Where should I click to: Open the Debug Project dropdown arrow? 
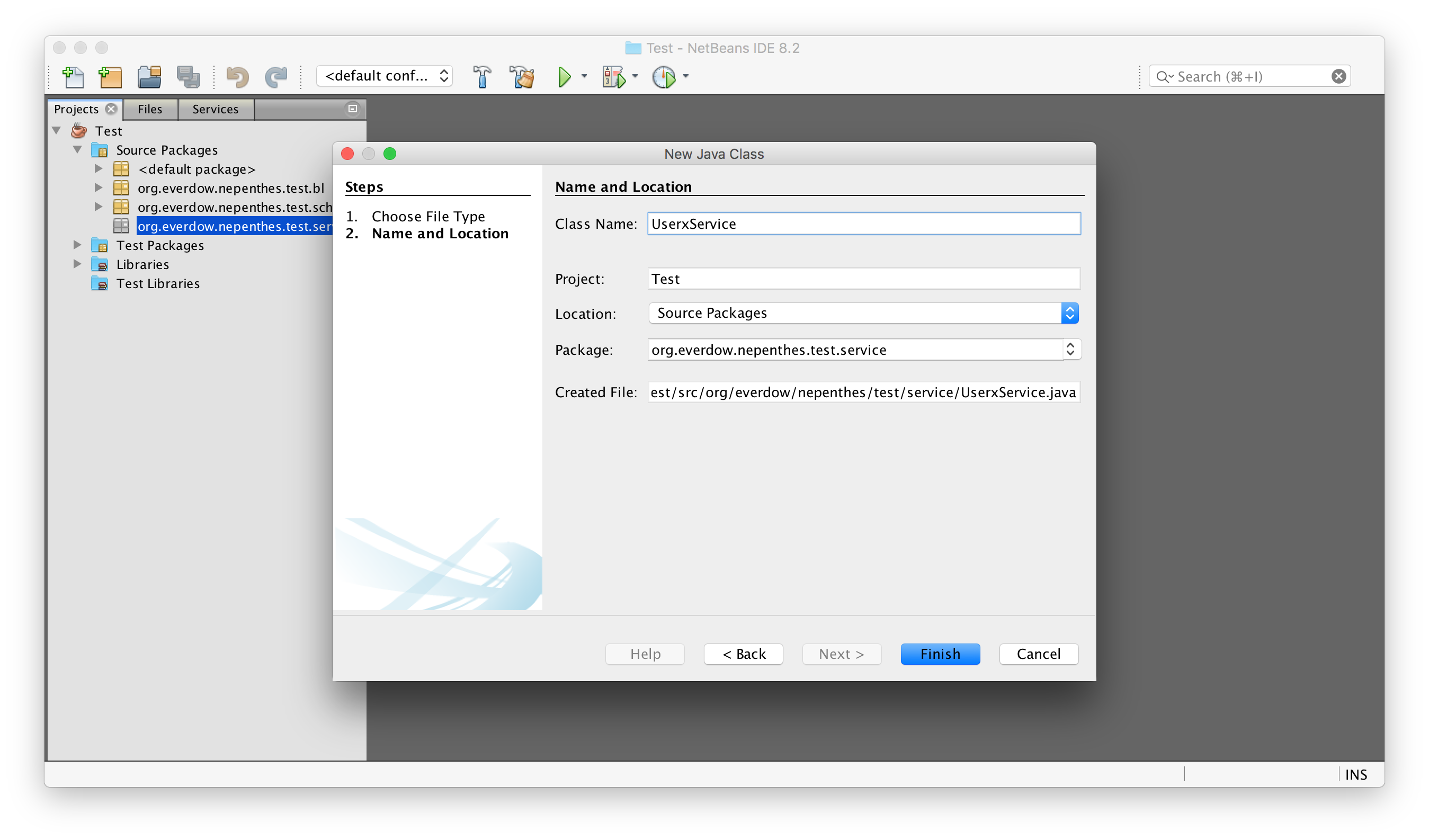635,76
